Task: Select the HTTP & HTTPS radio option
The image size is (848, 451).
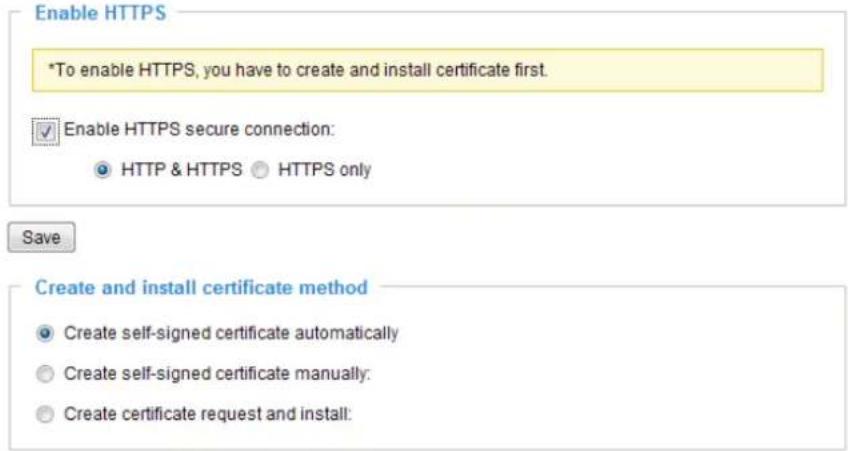Action: tap(102, 170)
